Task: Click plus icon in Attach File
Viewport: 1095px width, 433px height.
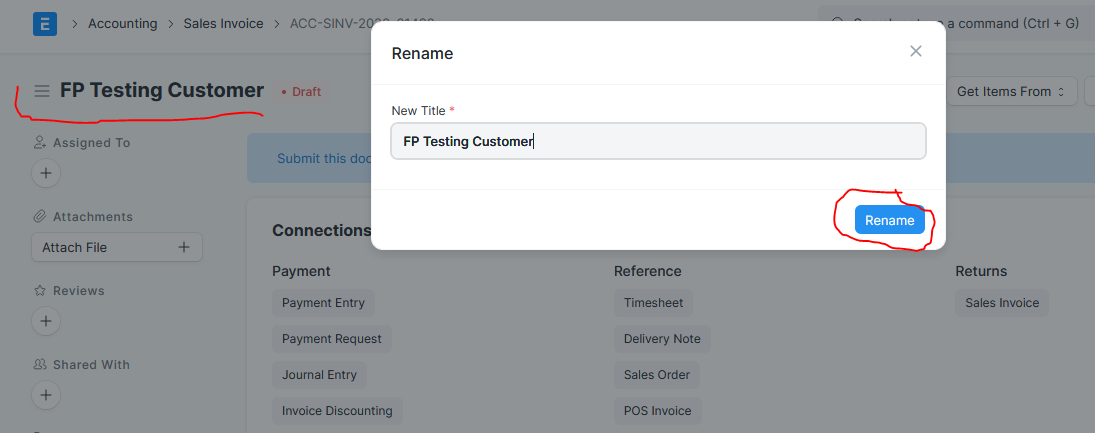Action: (184, 247)
